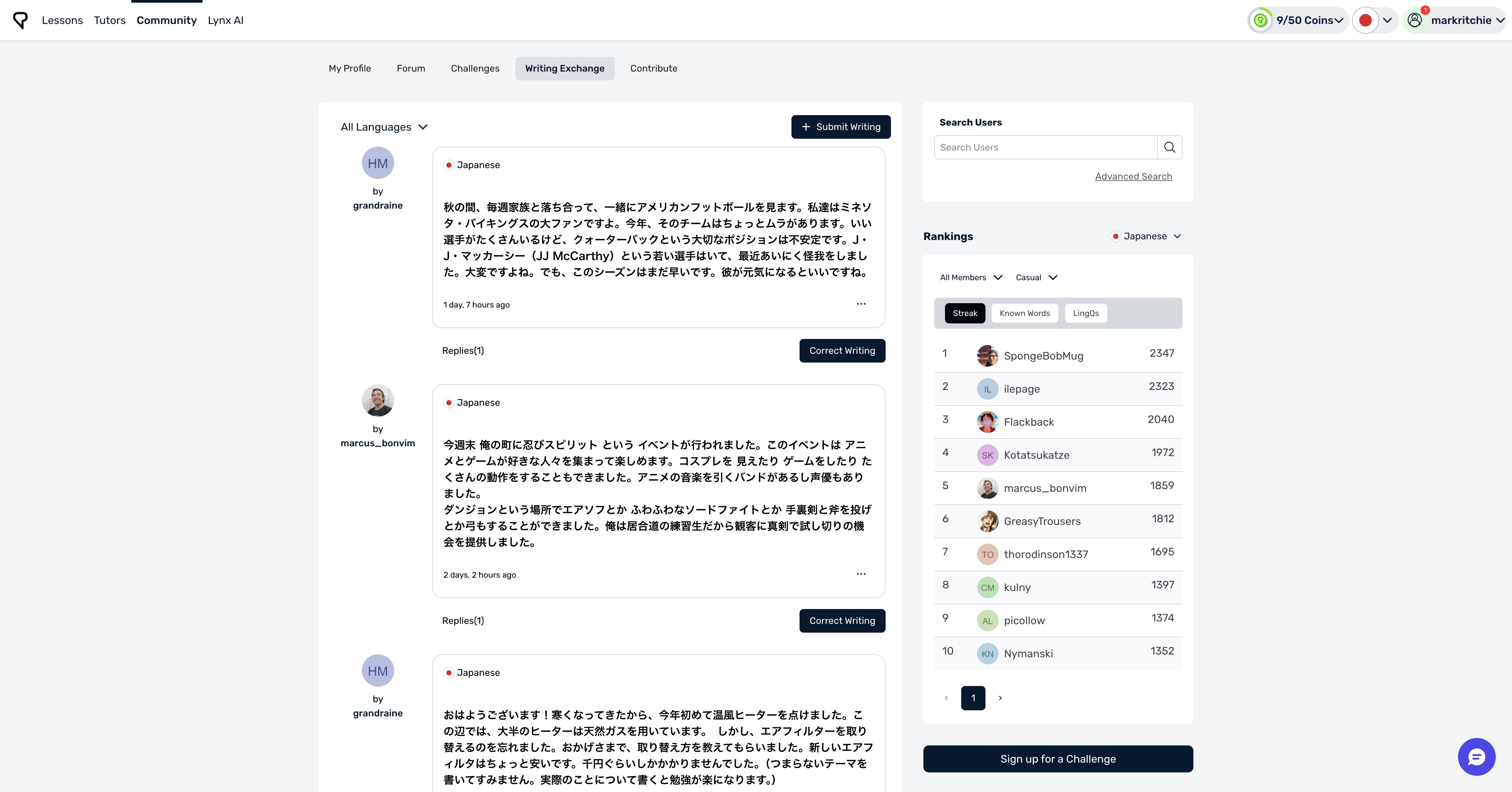Open the ellipsis menu on marcus_bonvim's post
Image resolution: width=1512 pixels, height=792 pixels.
click(x=861, y=574)
